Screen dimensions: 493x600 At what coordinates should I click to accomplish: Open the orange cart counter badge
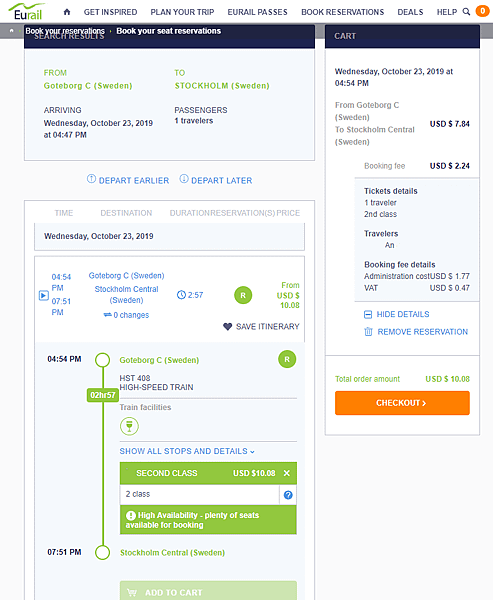click(482, 11)
